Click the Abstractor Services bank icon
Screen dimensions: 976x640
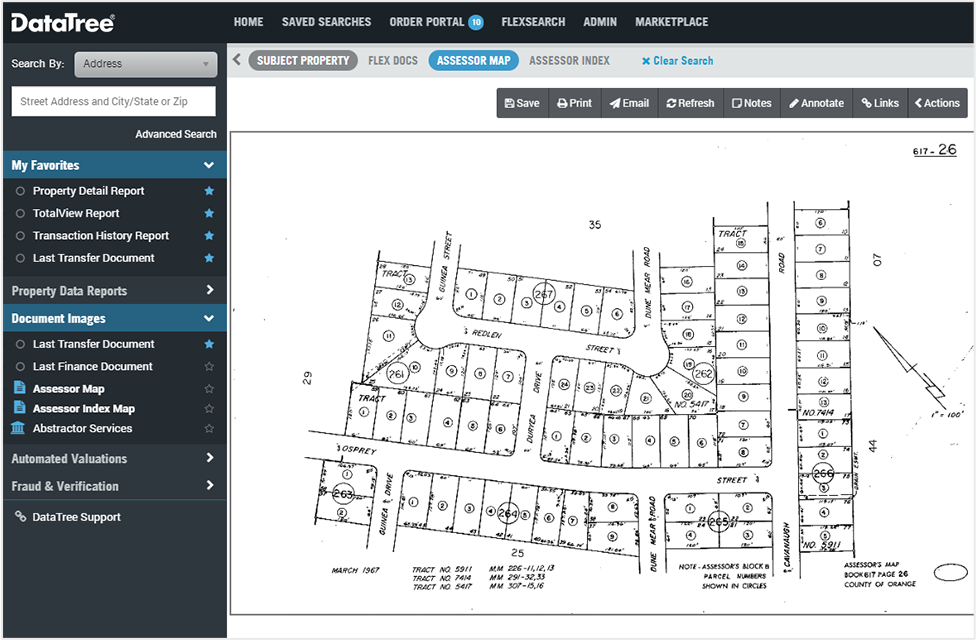point(20,428)
